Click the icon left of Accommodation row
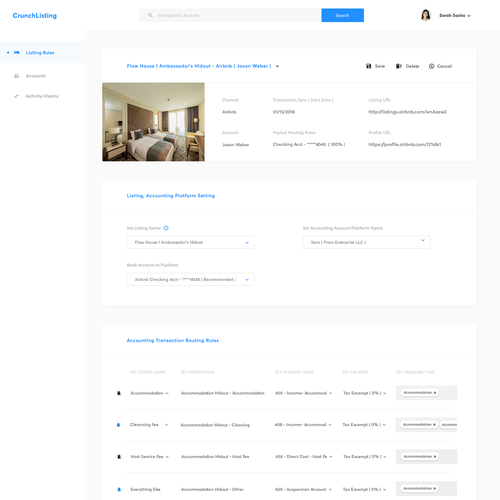Screen dimensions: 500x500 (x=119, y=393)
